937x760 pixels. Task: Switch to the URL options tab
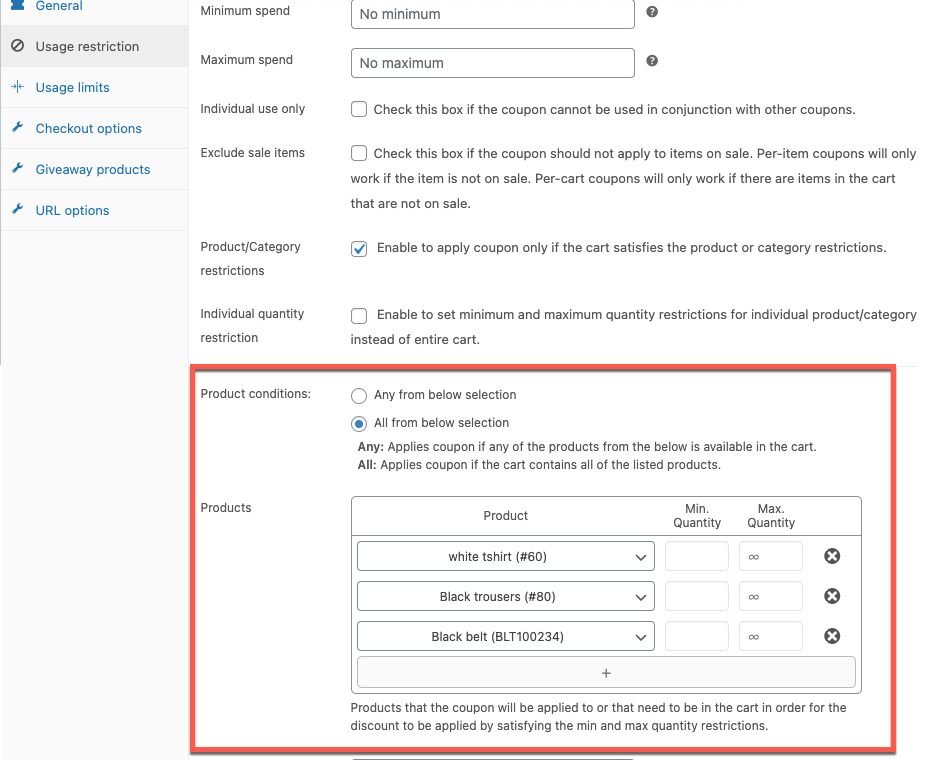click(x=72, y=210)
